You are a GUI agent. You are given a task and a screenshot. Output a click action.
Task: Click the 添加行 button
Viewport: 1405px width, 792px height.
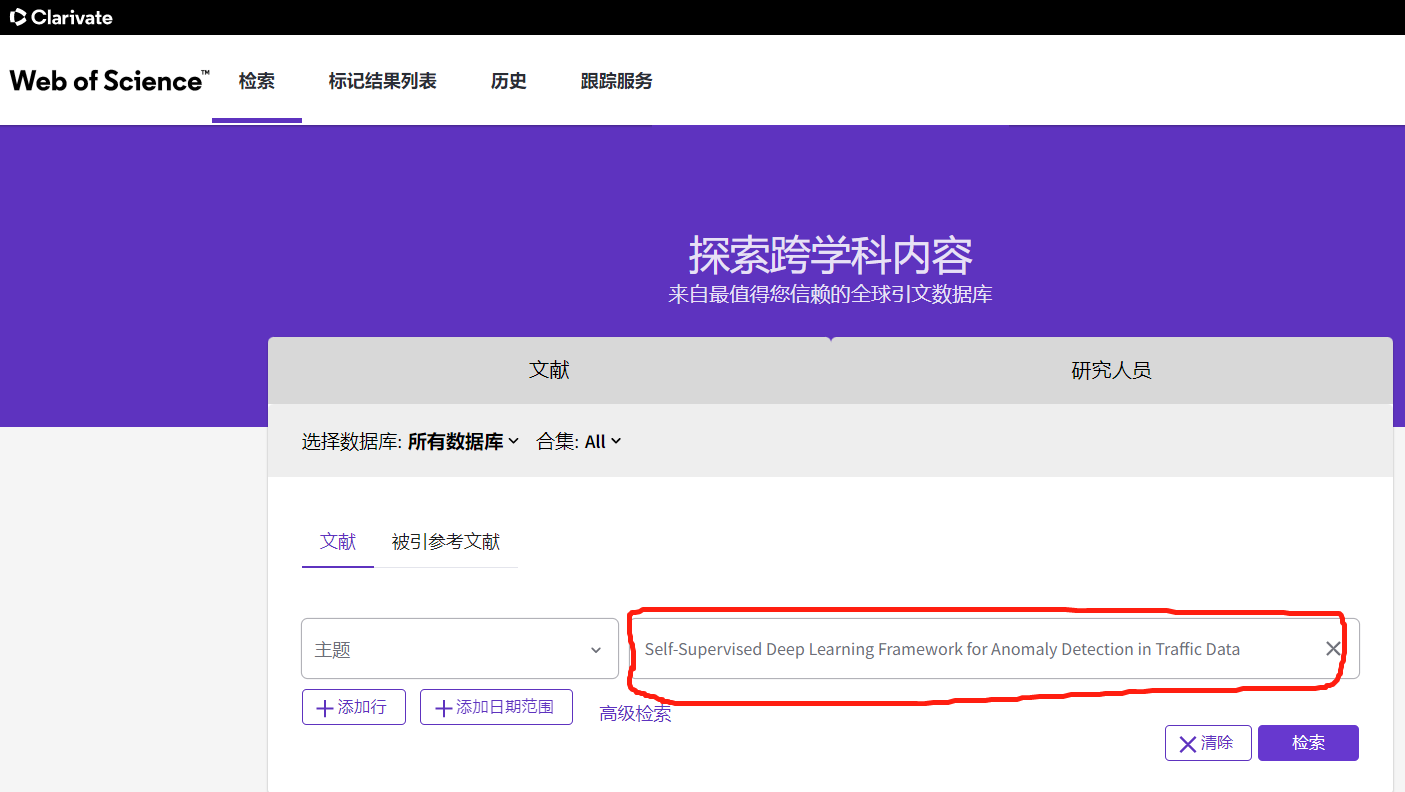(x=353, y=707)
